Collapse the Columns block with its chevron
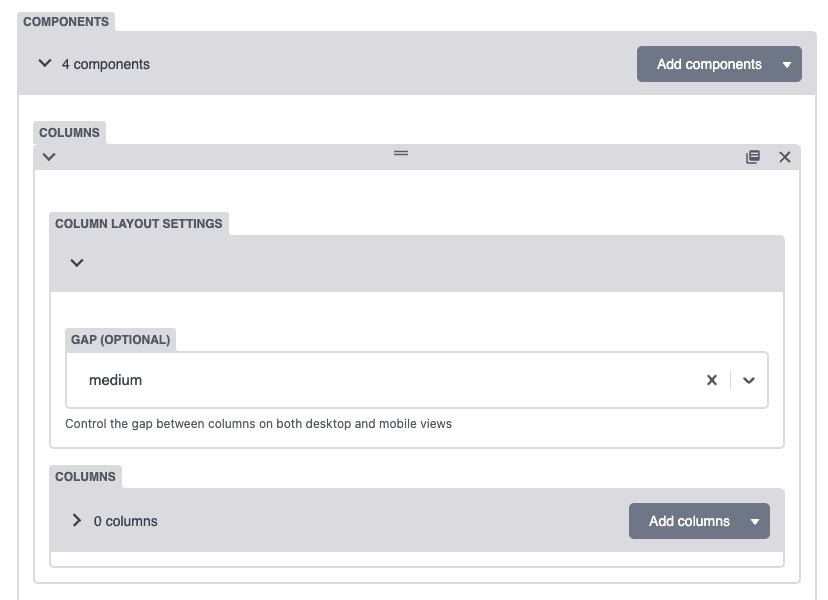 pos(49,157)
